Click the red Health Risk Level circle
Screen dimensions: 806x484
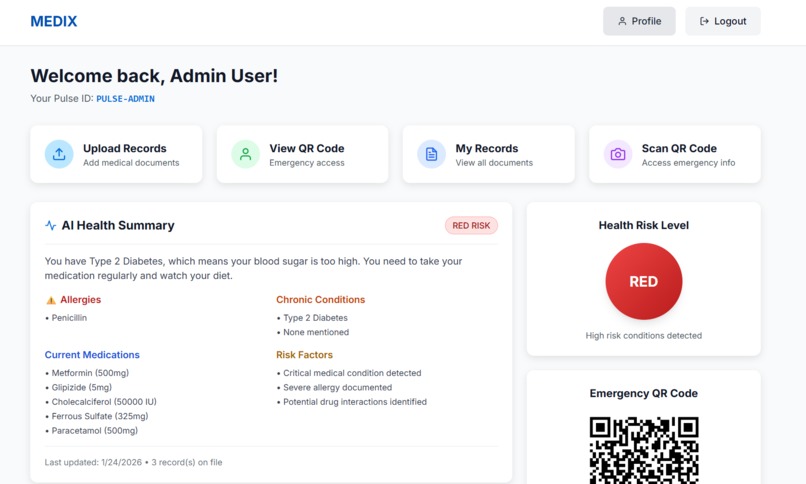click(x=644, y=282)
